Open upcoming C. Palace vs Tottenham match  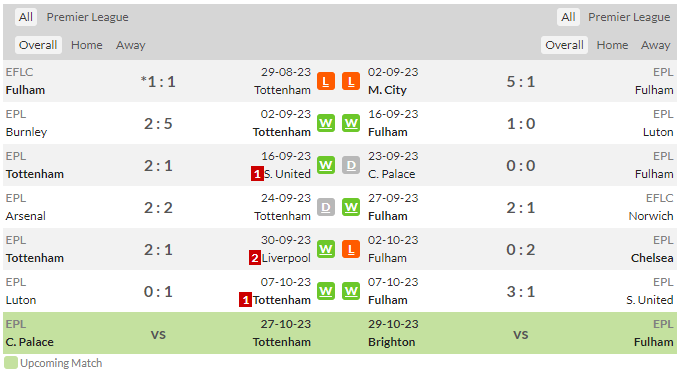[x=158, y=333]
